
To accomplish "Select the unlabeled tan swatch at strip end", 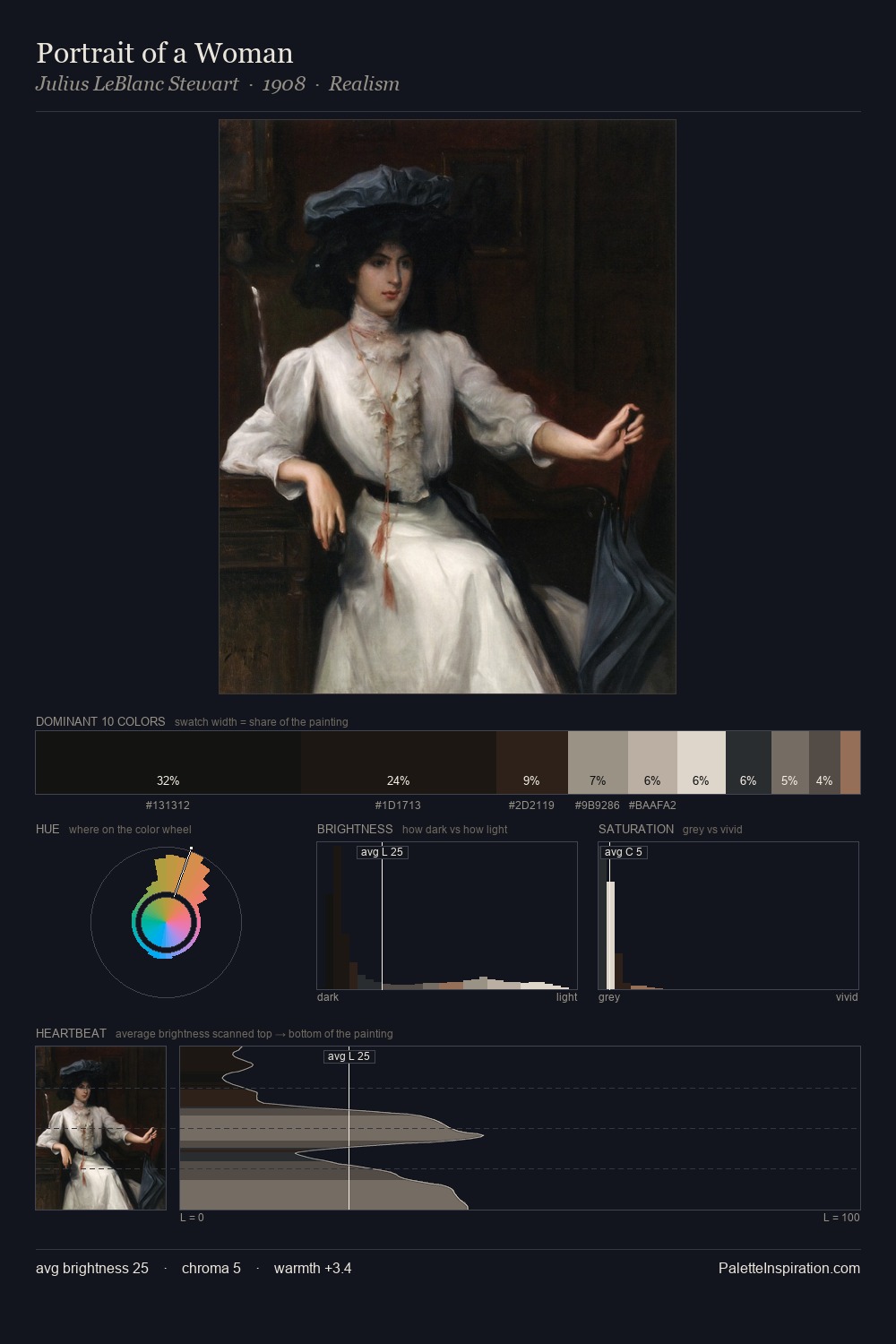I will pyautogui.click(x=850, y=762).
